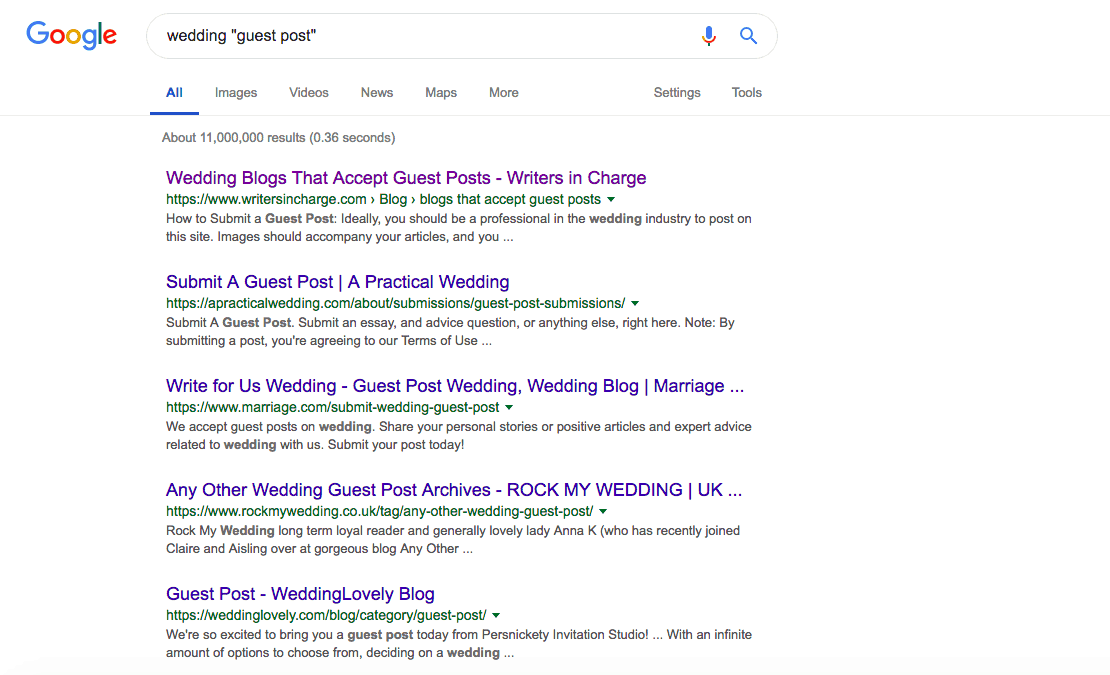
Task: Expand dropdown arrow beside marriage.com URL
Action: (509, 408)
